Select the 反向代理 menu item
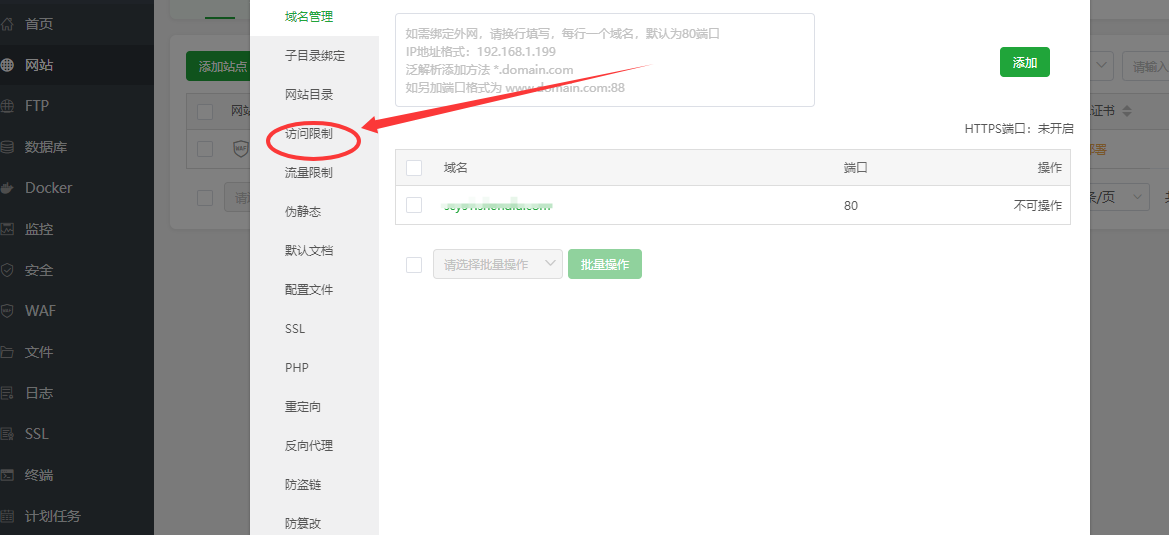This screenshot has height=535, width=1169. (x=309, y=446)
